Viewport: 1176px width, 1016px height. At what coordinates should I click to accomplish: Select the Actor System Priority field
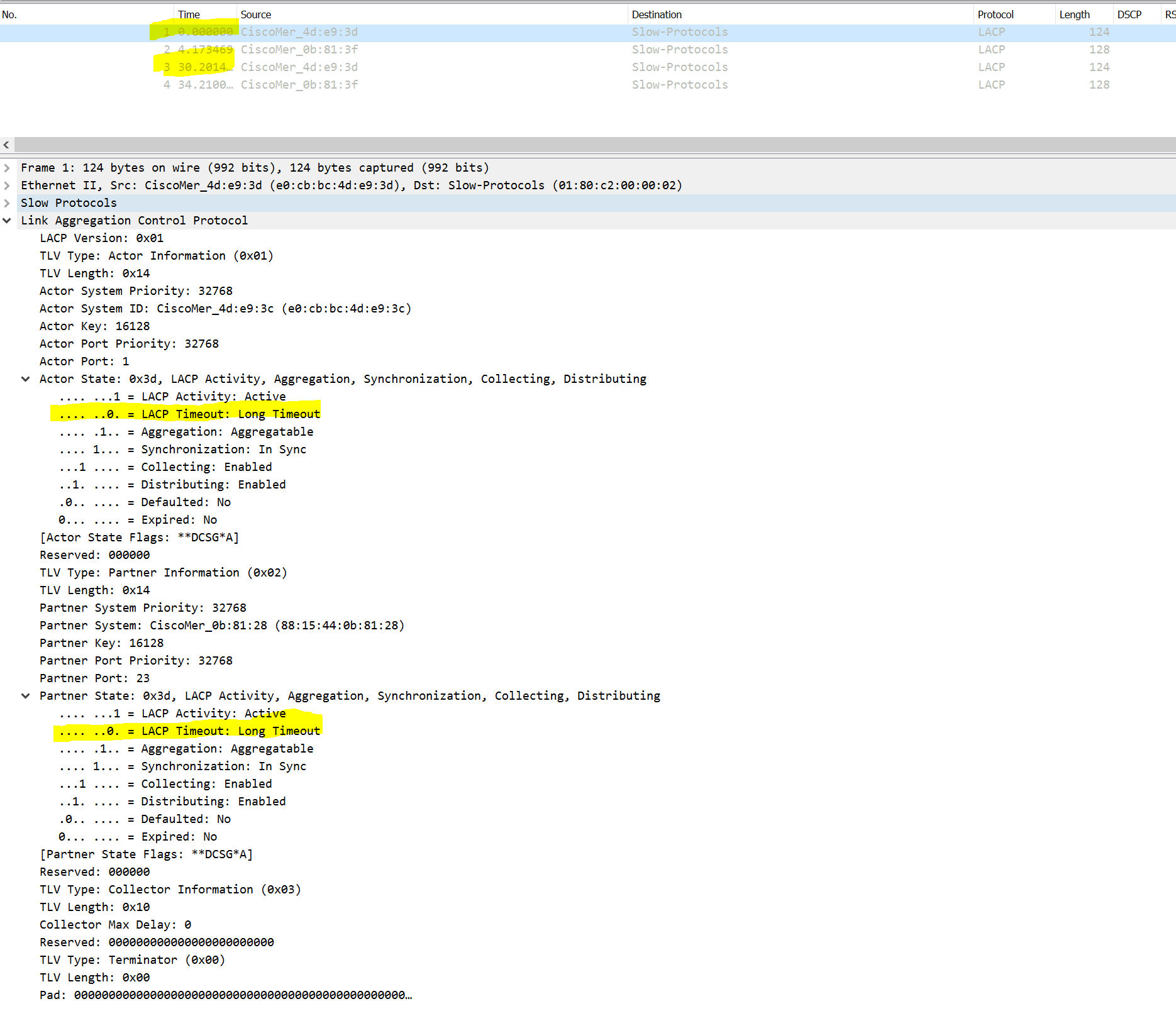(136, 290)
